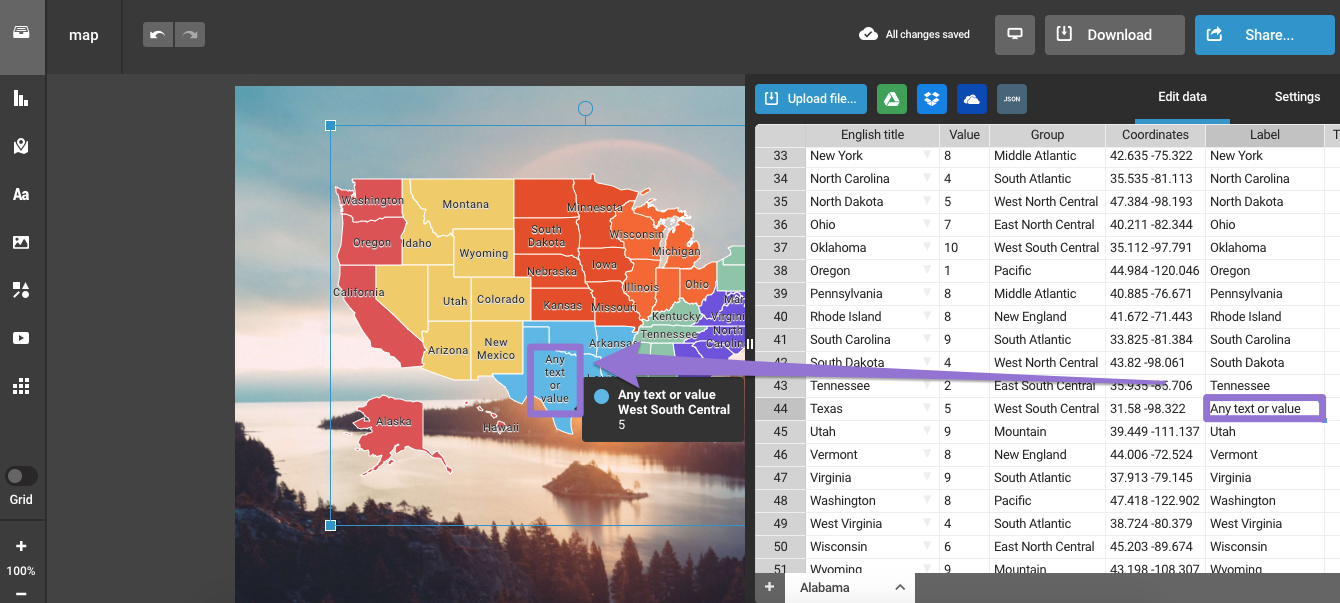1340x603 pixels.
Task: Open the shapes panel in sidebar
Action: (x=21, y=290)
